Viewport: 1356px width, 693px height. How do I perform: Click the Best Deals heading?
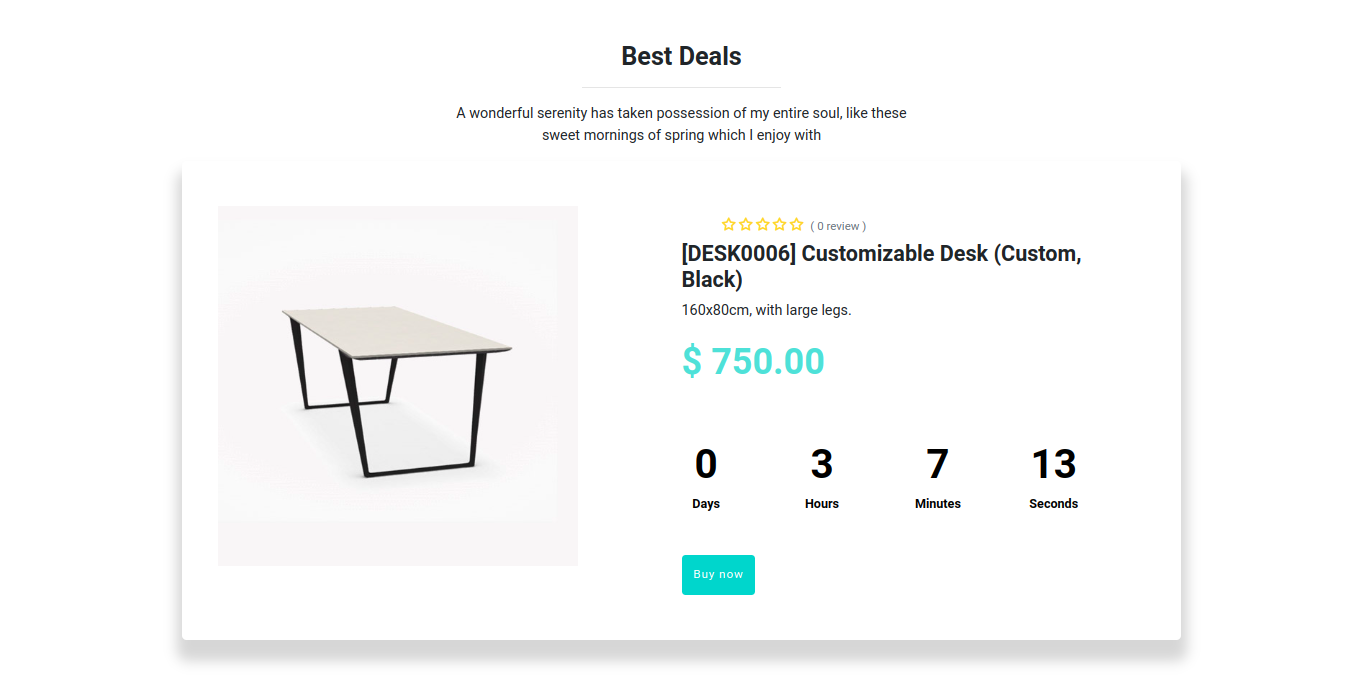click(681, 56)
